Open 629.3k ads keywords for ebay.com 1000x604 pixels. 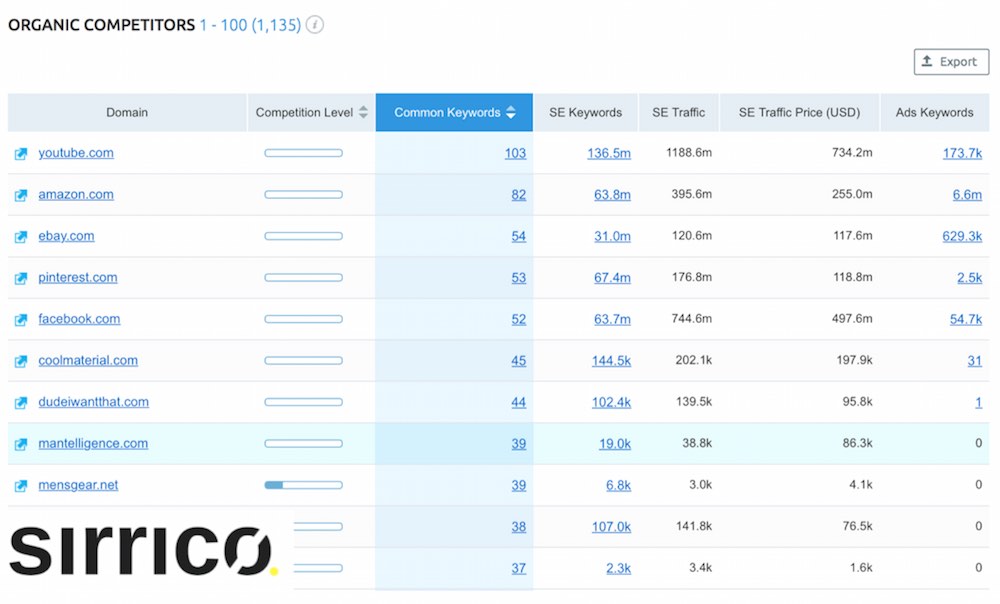(x=962, y=236)
